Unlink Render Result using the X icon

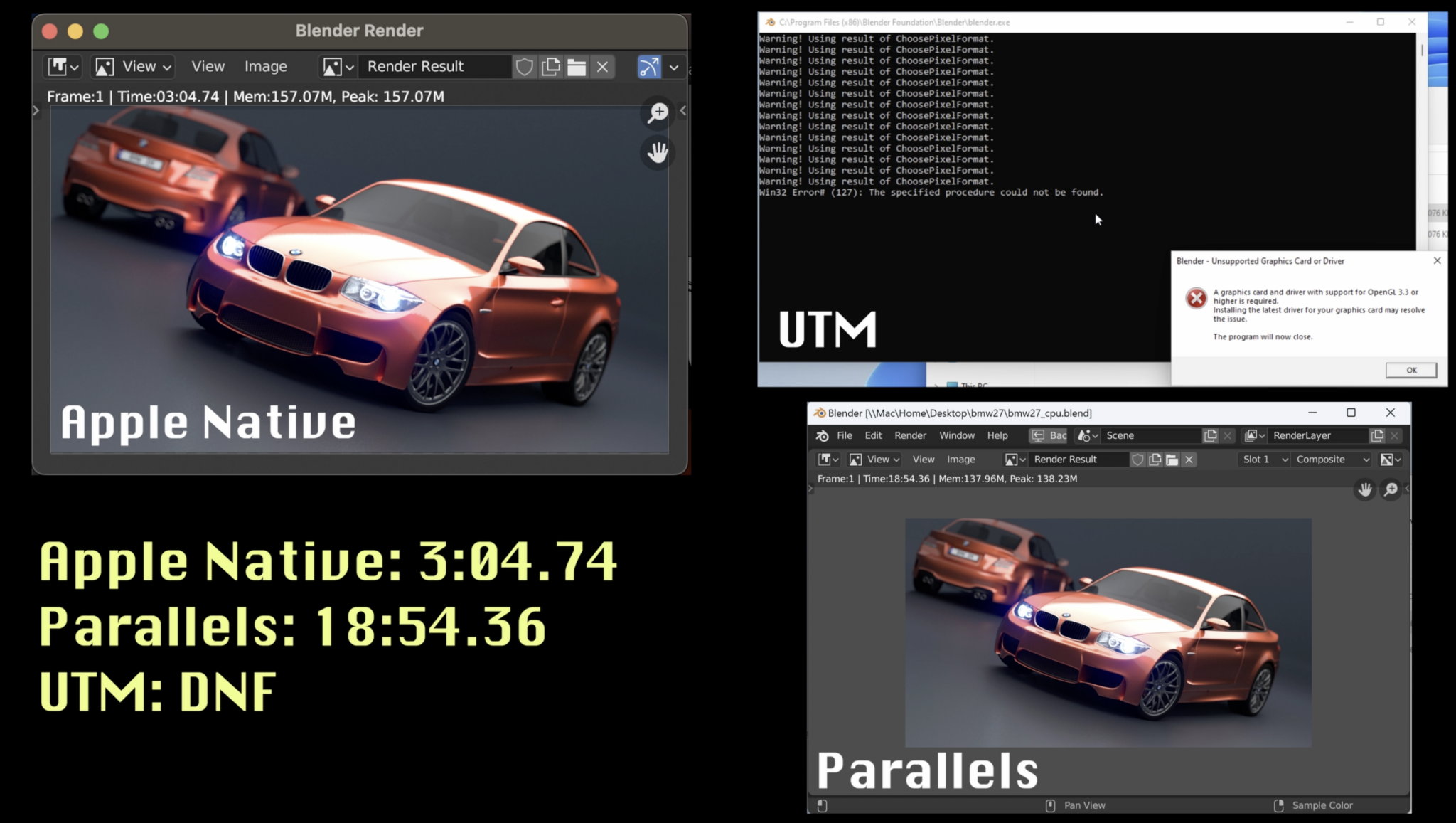pos(602,66)
